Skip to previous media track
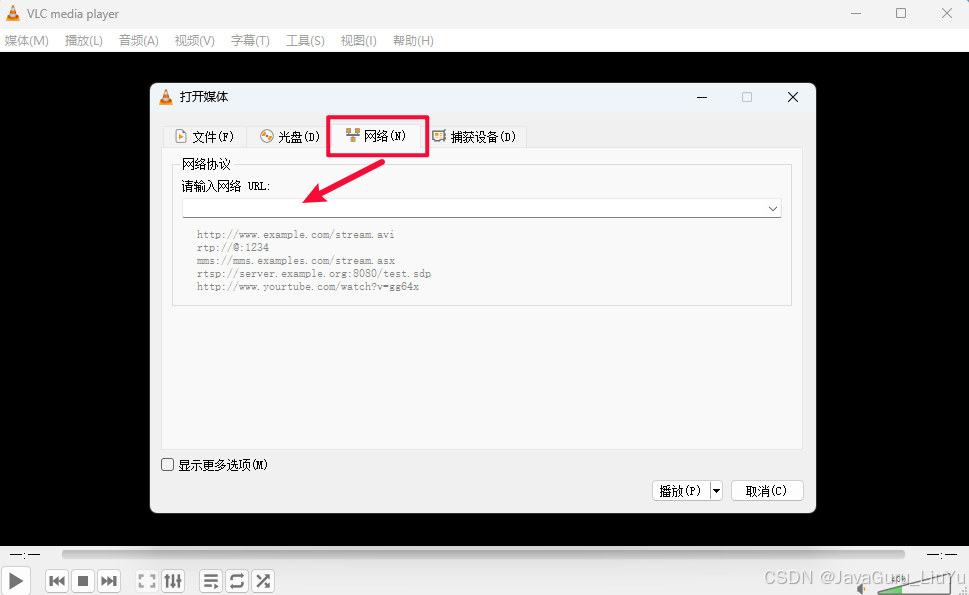 57,581
